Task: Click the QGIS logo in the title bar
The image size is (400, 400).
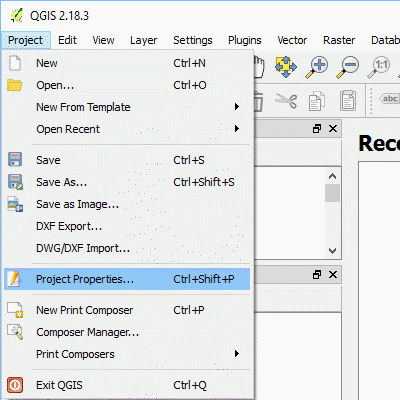Action: pyautogui.click(x=16, y=15)
